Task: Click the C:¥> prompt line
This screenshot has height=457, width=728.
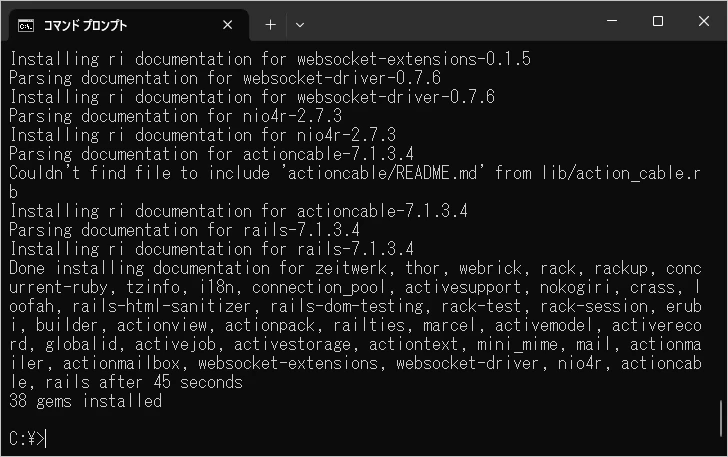Action: tap(27, 438)
